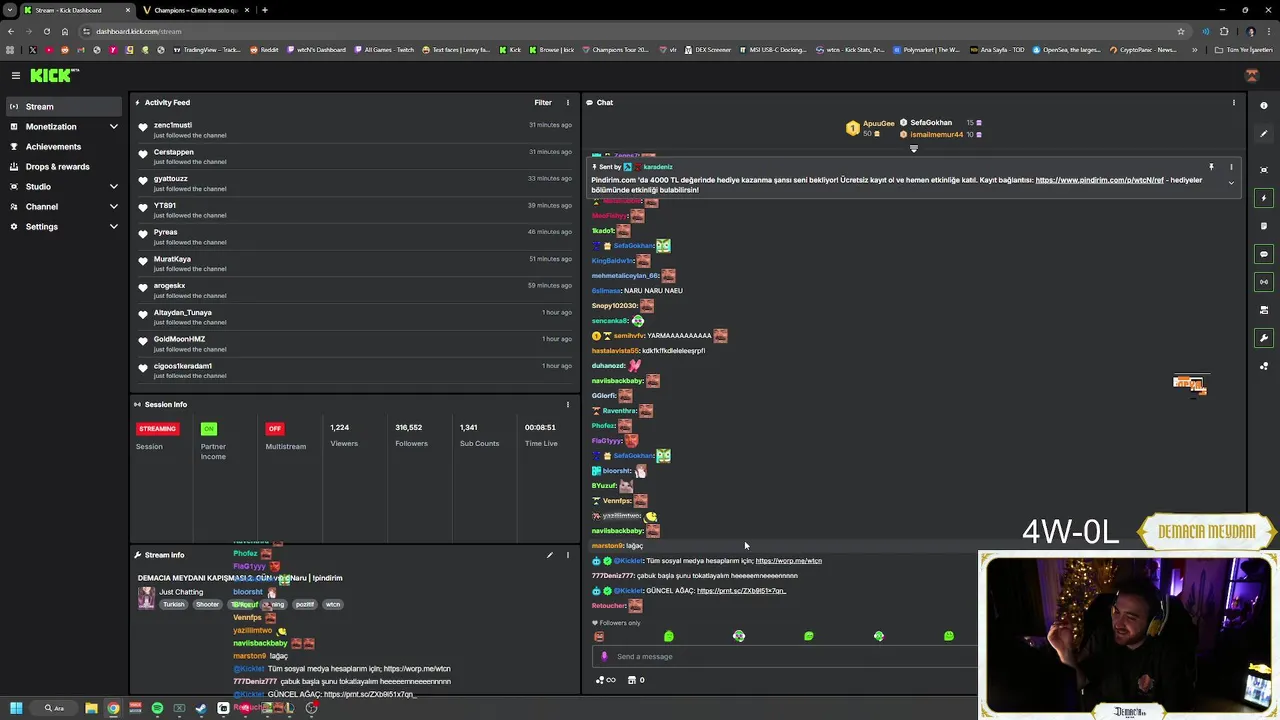1280x720 pixels.
Task: Switch to the Champions browser tab
Action: coord(196,10)
